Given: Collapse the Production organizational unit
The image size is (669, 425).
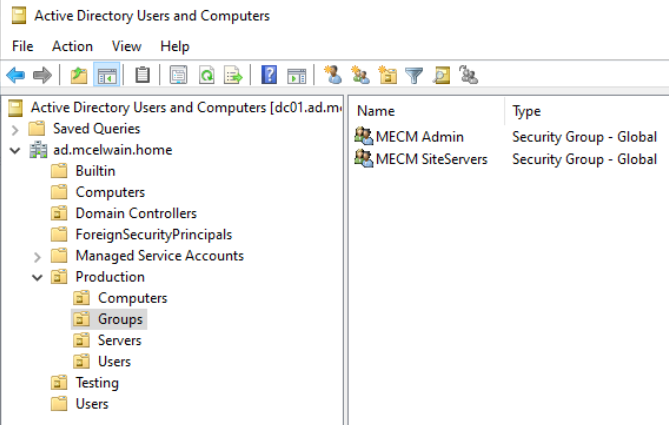Looking at the screenshot, I should [x=37, y=277].
